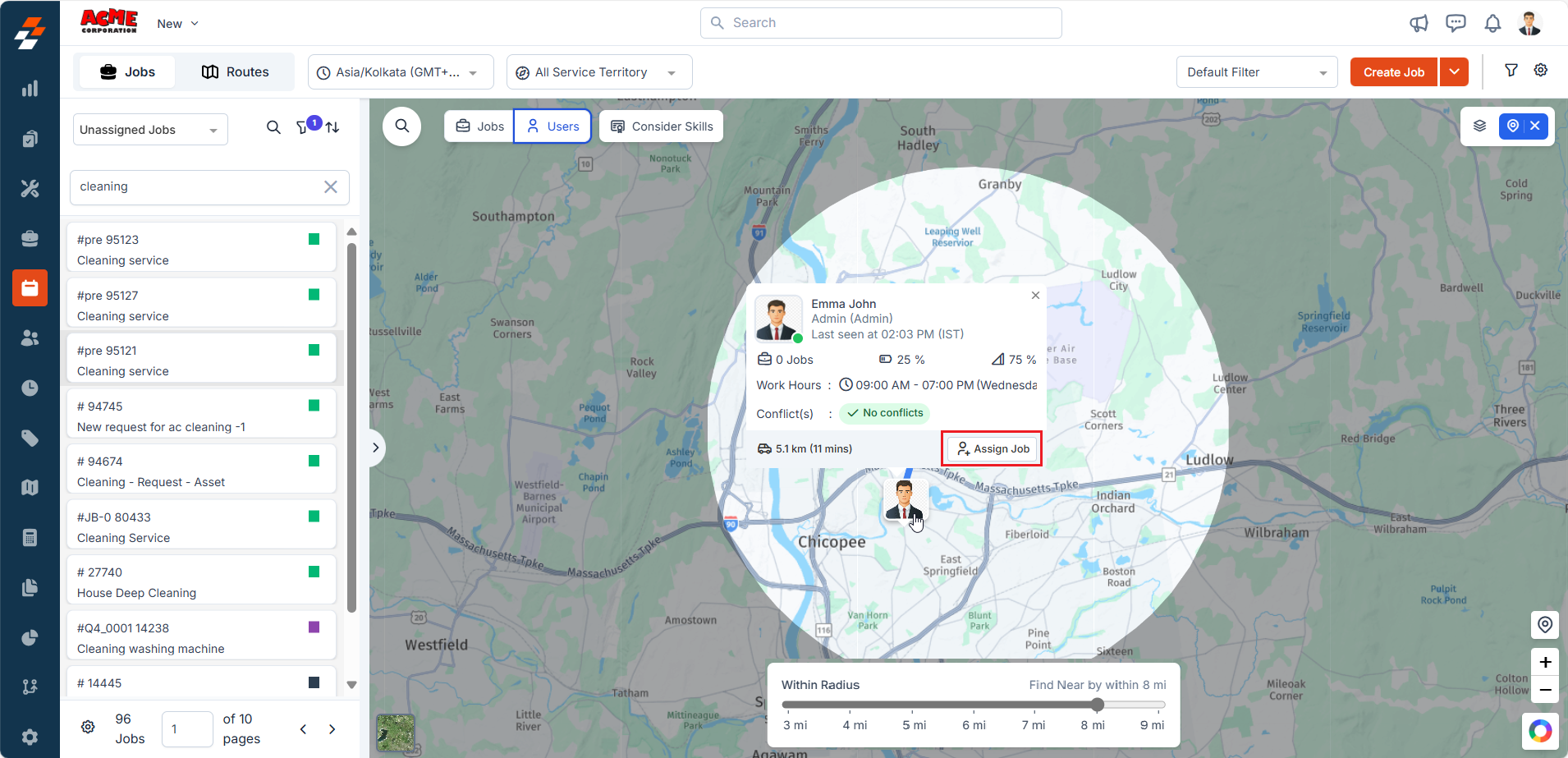Open the New dropdown near logo
This screenshot has height=758, width=1568.
pos(177,24)
